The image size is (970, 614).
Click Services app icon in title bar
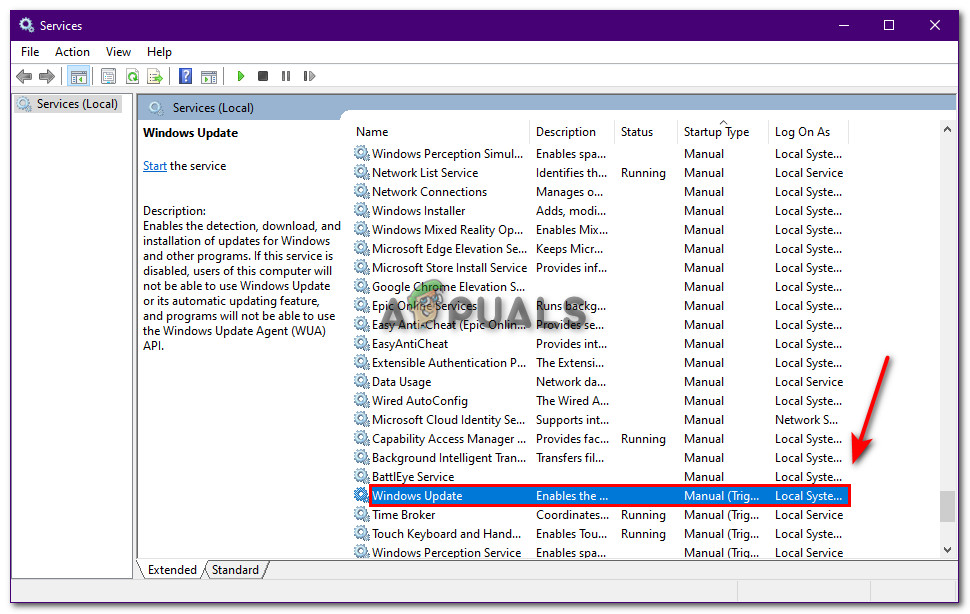click(x=26, y=25)
